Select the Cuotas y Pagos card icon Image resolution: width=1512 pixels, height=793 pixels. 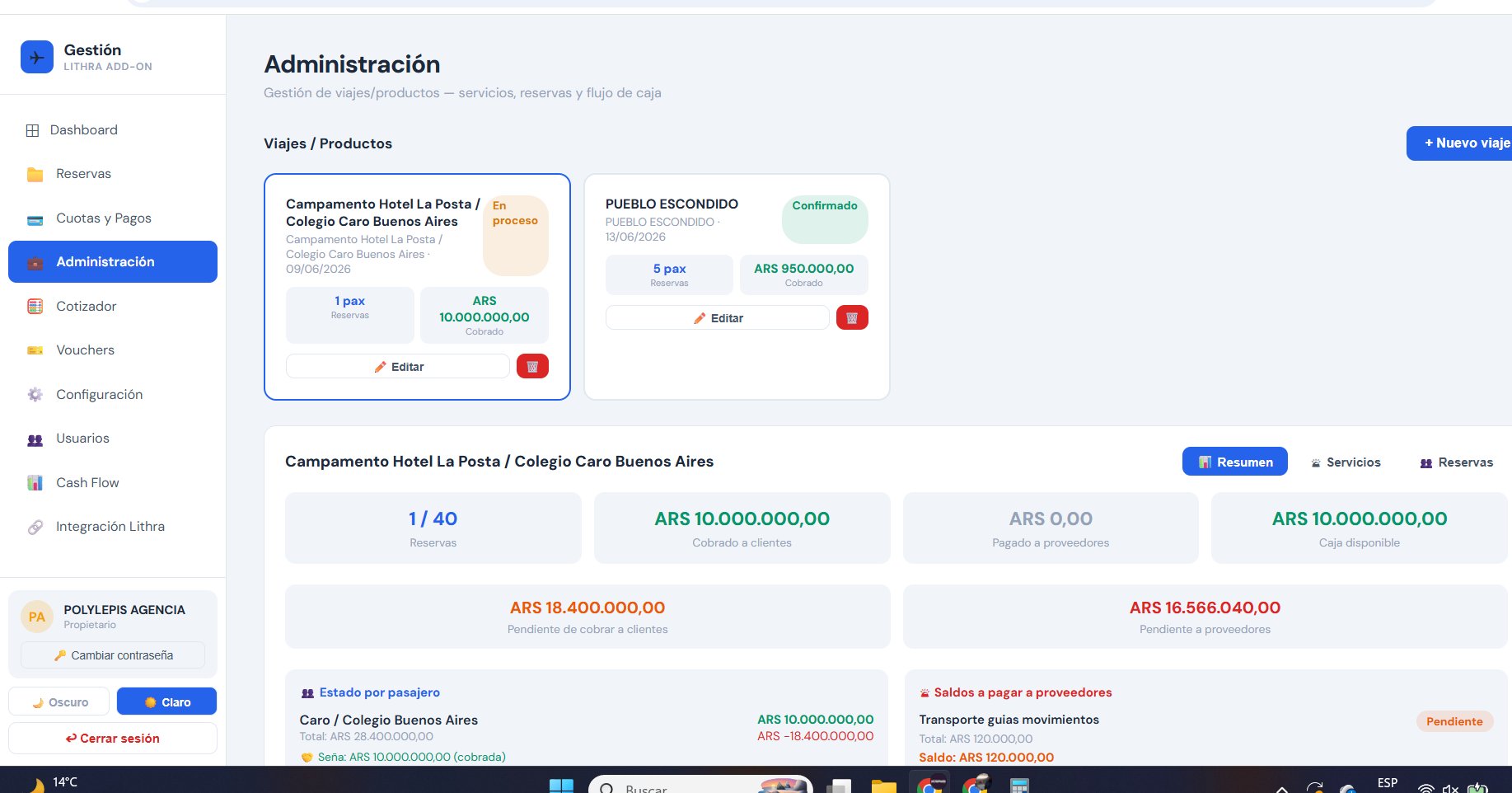[x=35, y=219]
